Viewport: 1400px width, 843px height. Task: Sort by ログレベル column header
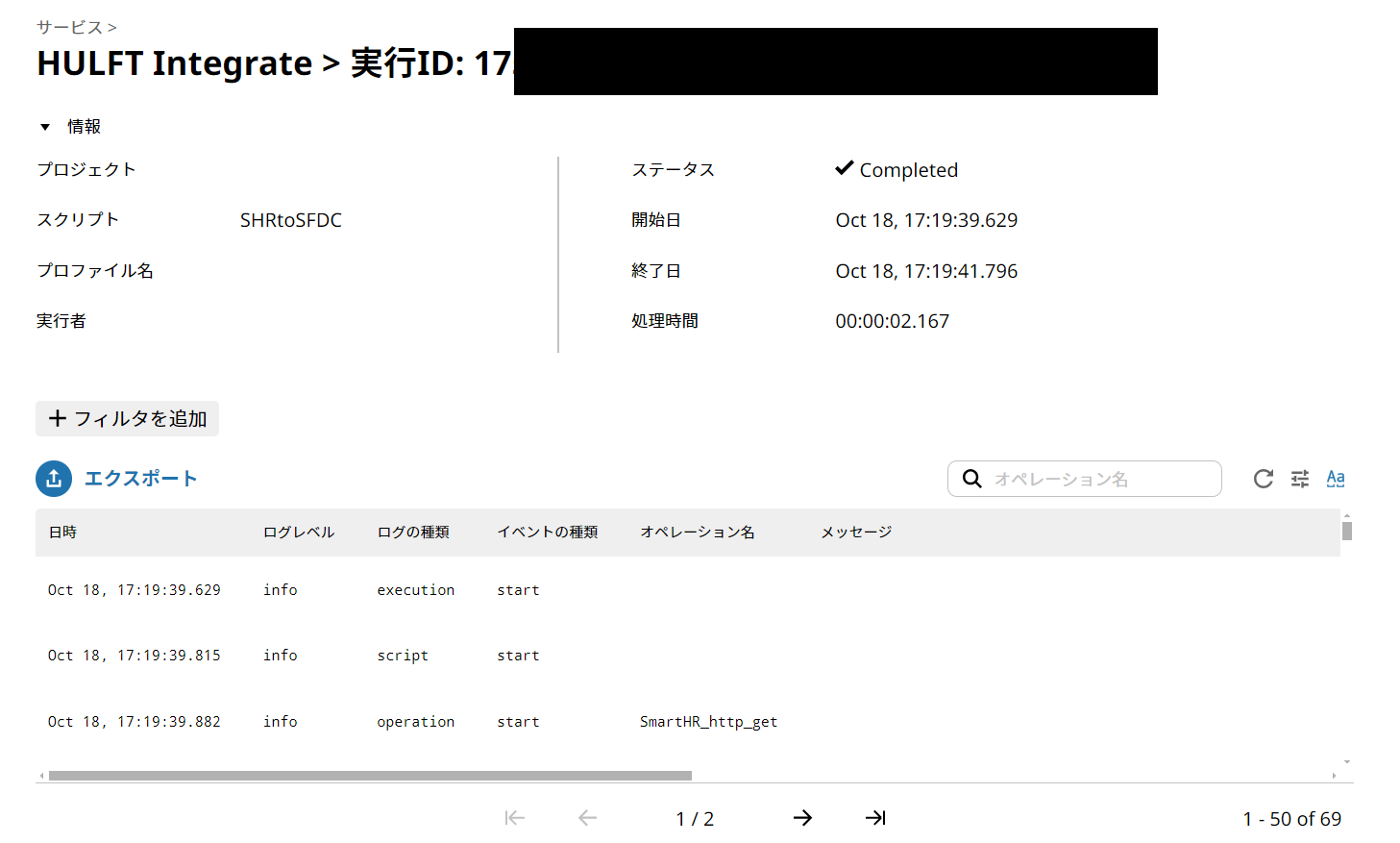coord(299,533)
